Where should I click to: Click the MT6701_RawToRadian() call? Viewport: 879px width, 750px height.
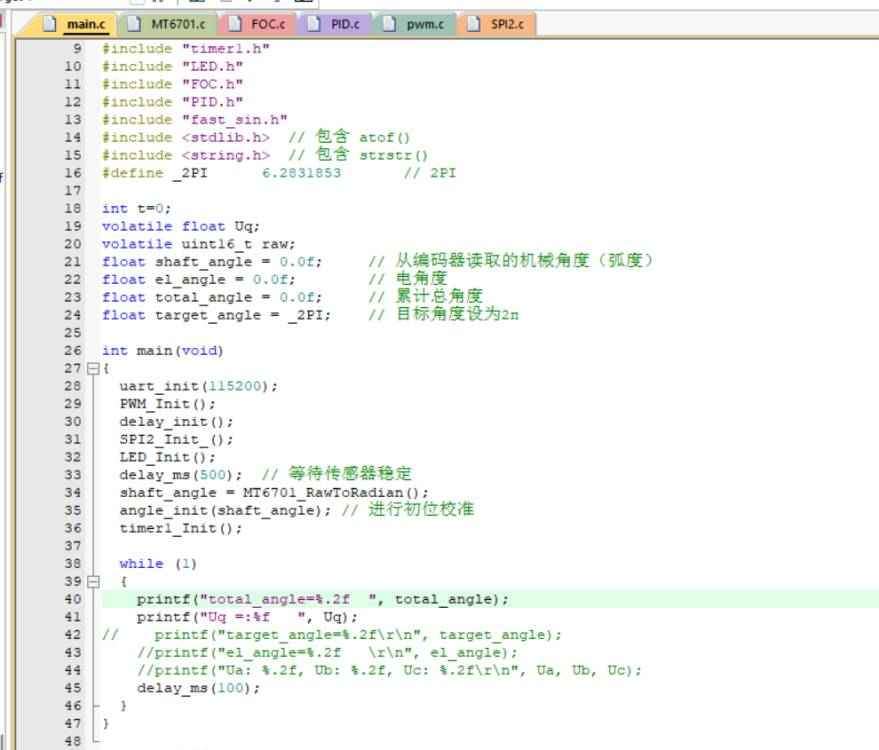[x=335, y=493]
